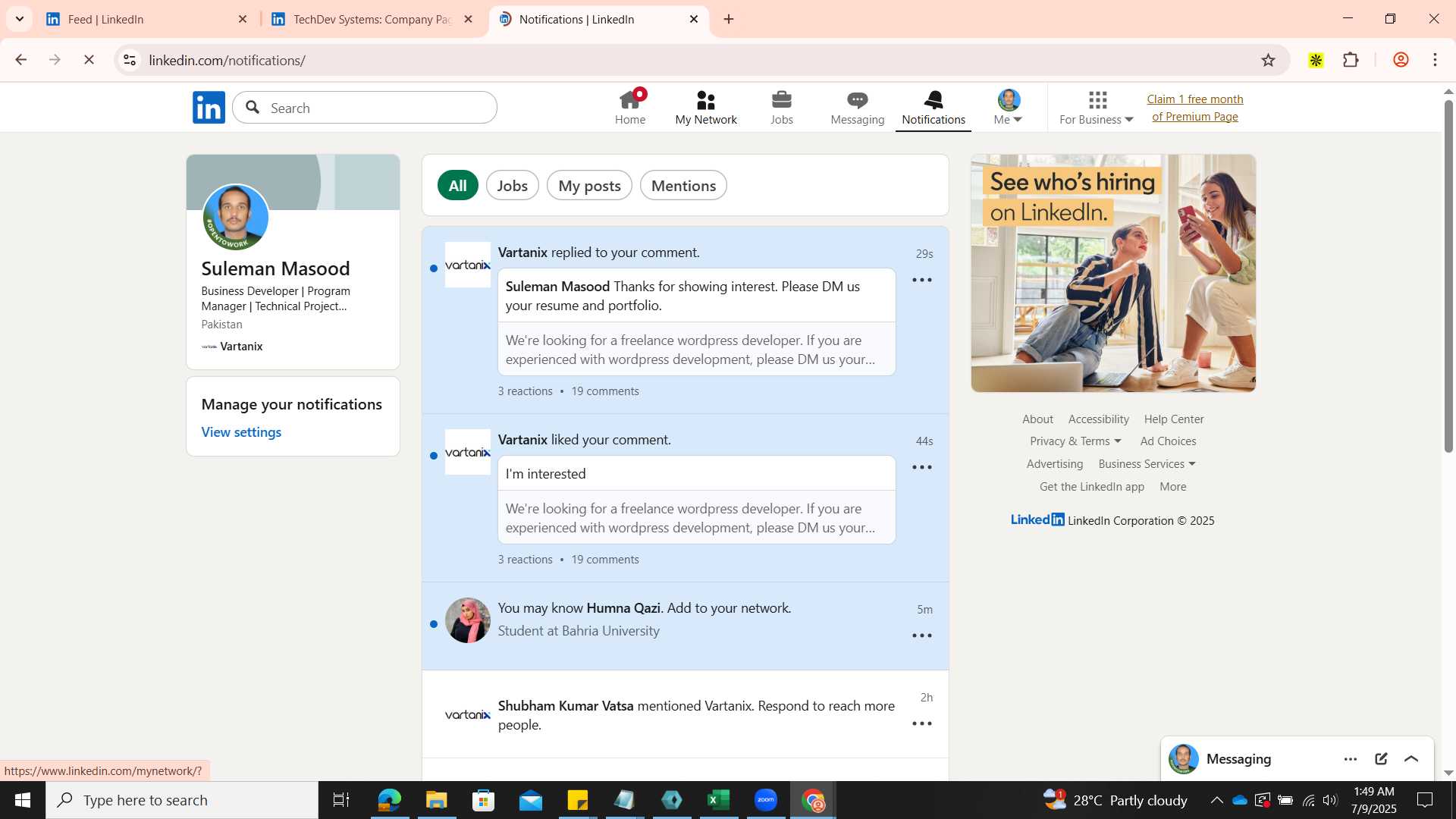Click Windows taskbar search box
The width and height of the screenshot is (1456, 819).
(x=182, y=800)
